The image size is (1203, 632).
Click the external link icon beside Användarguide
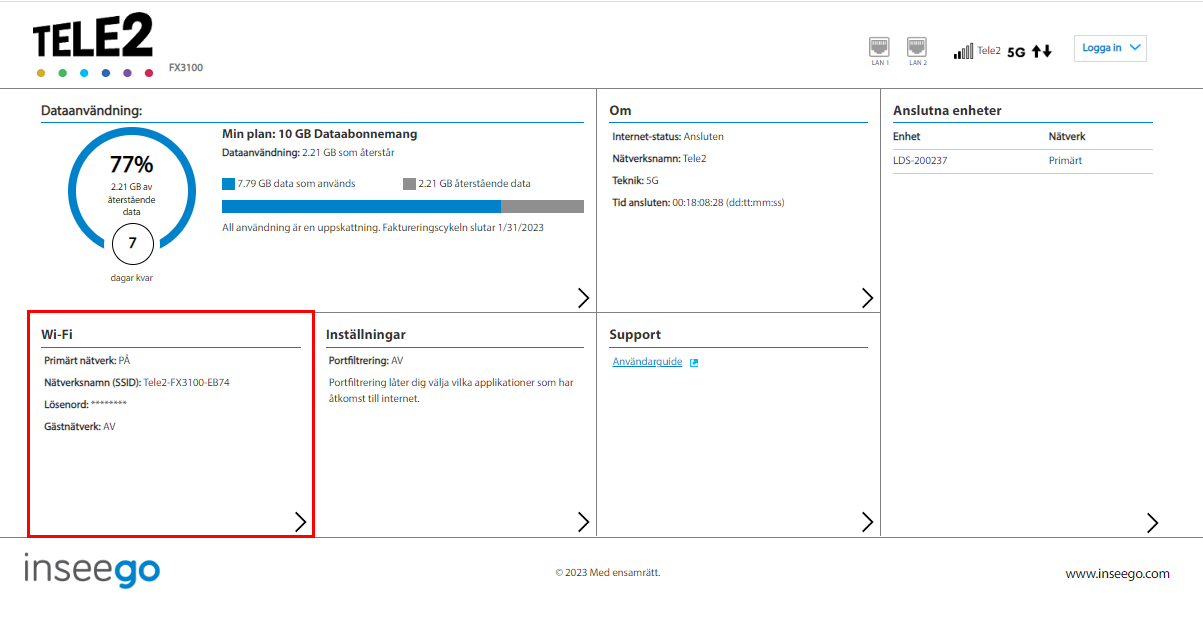[x=694, y=363]
